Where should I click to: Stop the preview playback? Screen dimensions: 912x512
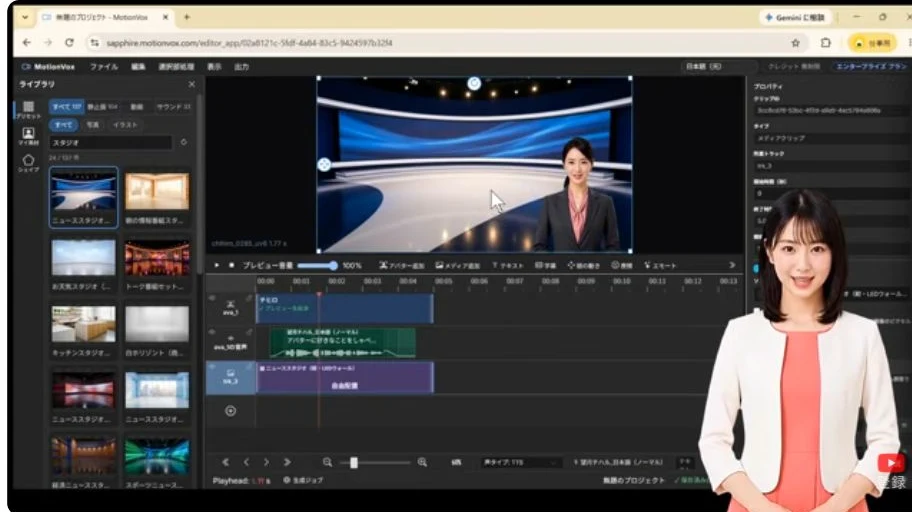pos(231,265)
